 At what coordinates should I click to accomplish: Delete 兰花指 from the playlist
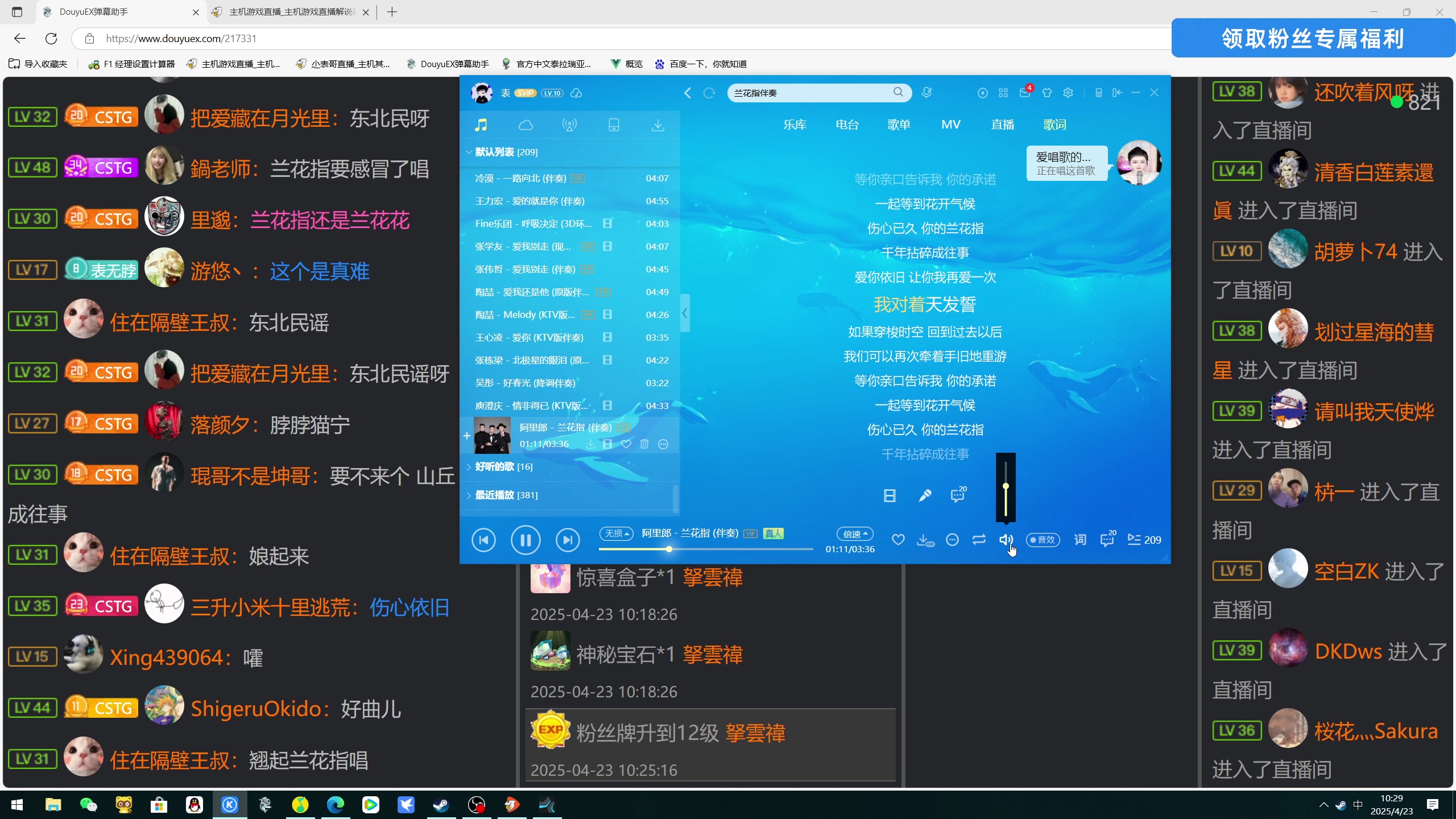pos(644,444)
